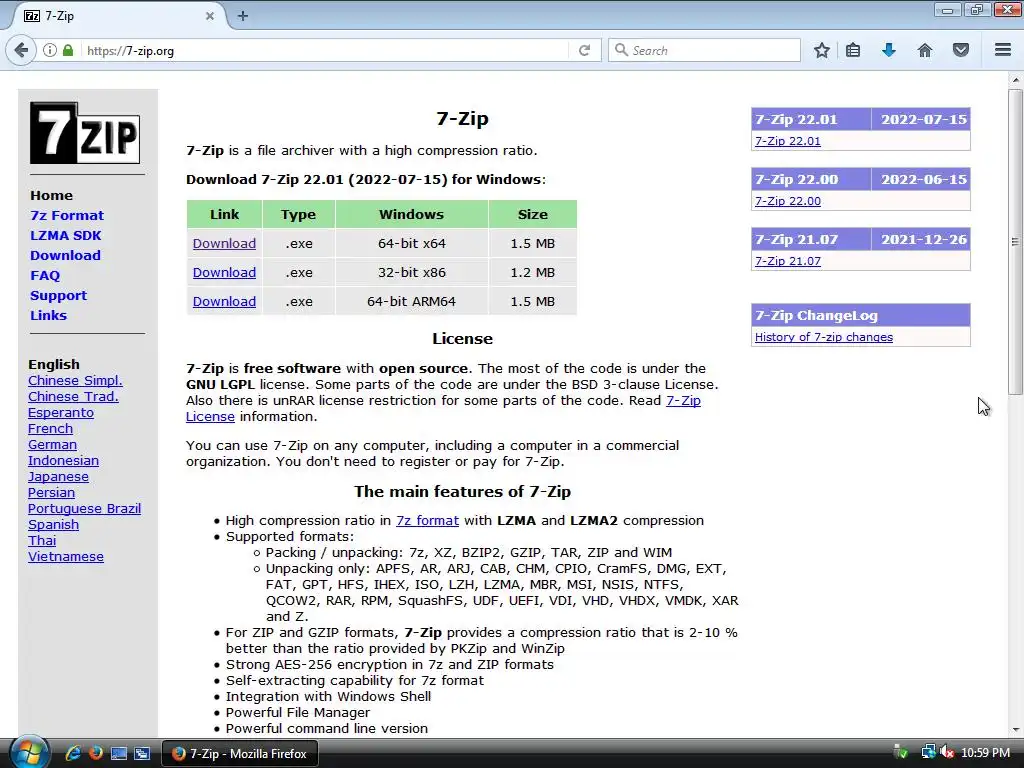Open the site information icon in address bar
Viewport: 1024px width, 768px height.
(50, 50)
